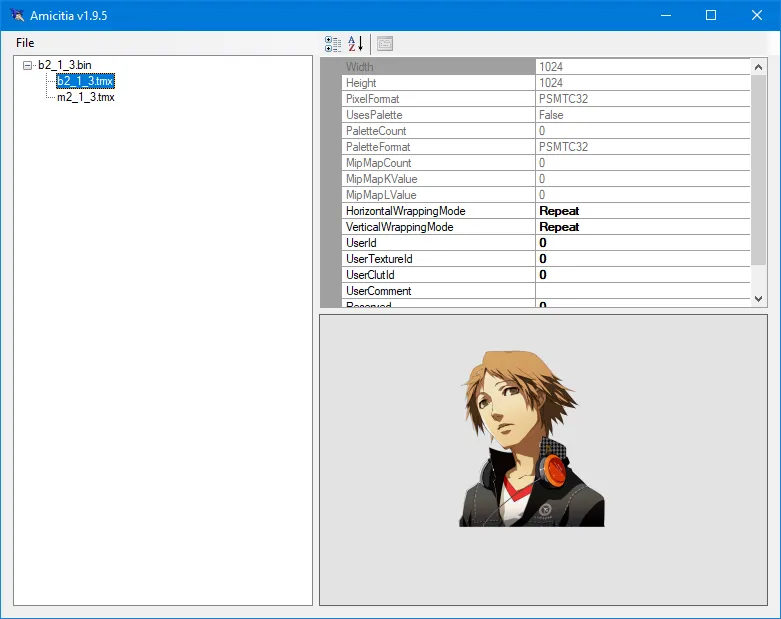Collapse the b2_1_3.bin tree node
This screenshot has height=619, width=781.
coord(28,65)
